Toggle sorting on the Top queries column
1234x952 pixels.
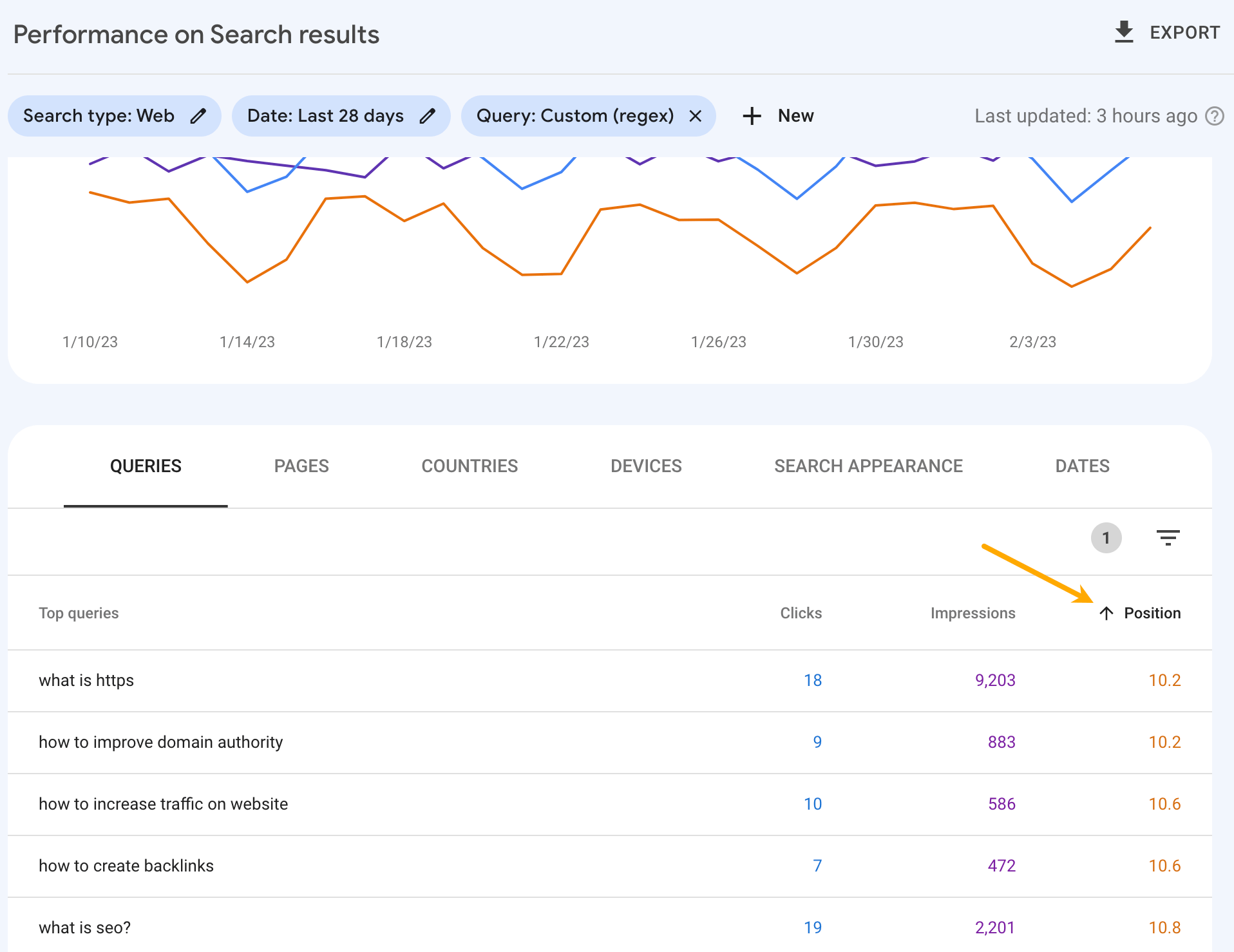coord(79,613)
